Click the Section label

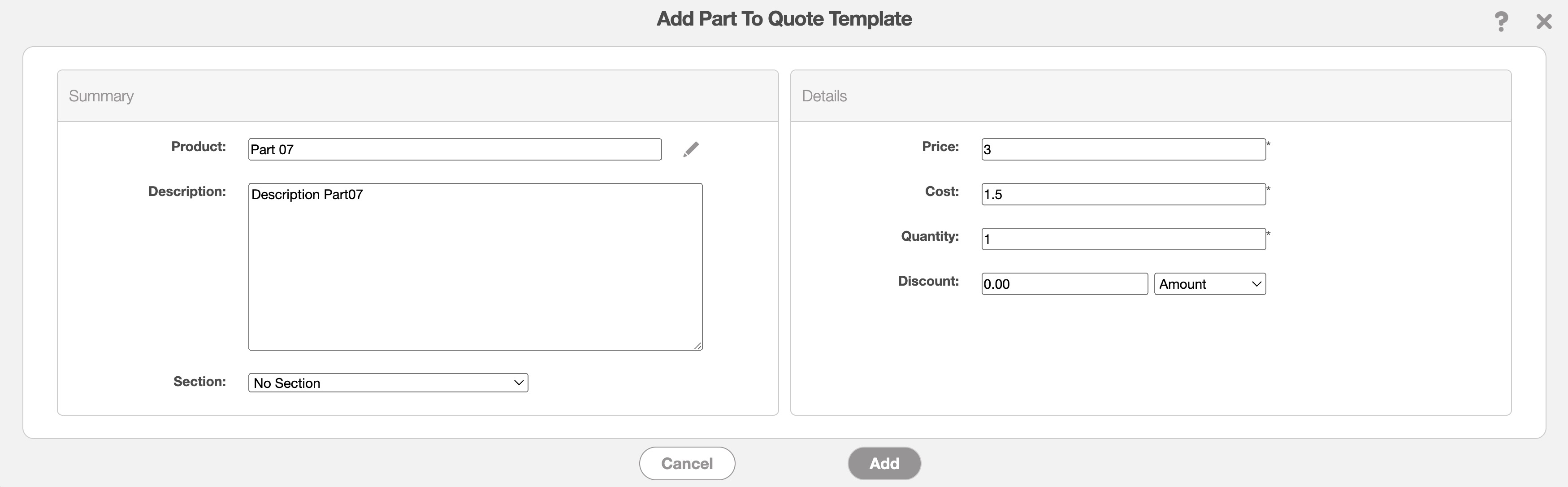click(x=199, y=382)
